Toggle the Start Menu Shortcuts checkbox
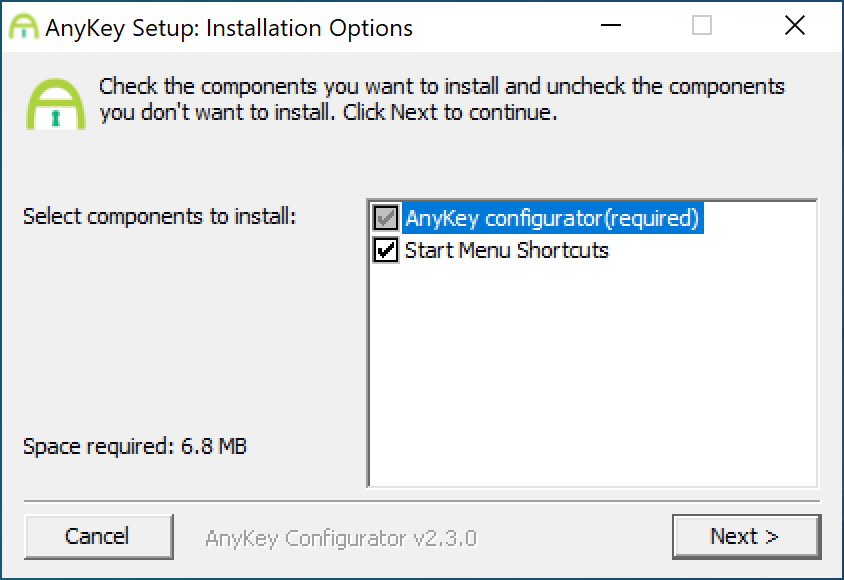This screenshot has width=844, height=580. 385,250
